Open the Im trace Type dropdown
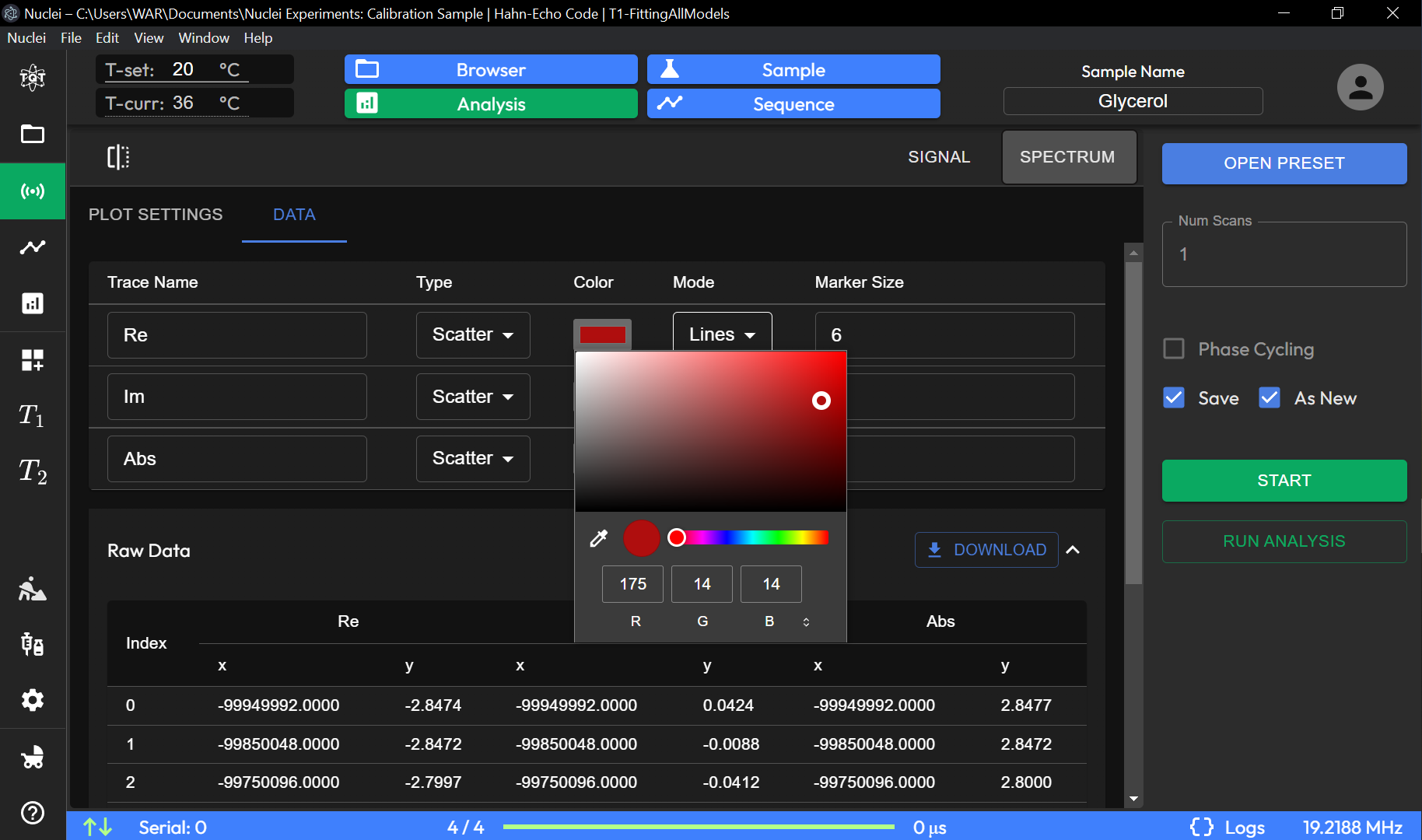The height and width of the screenshot is (840, 1422). point(473,397)
